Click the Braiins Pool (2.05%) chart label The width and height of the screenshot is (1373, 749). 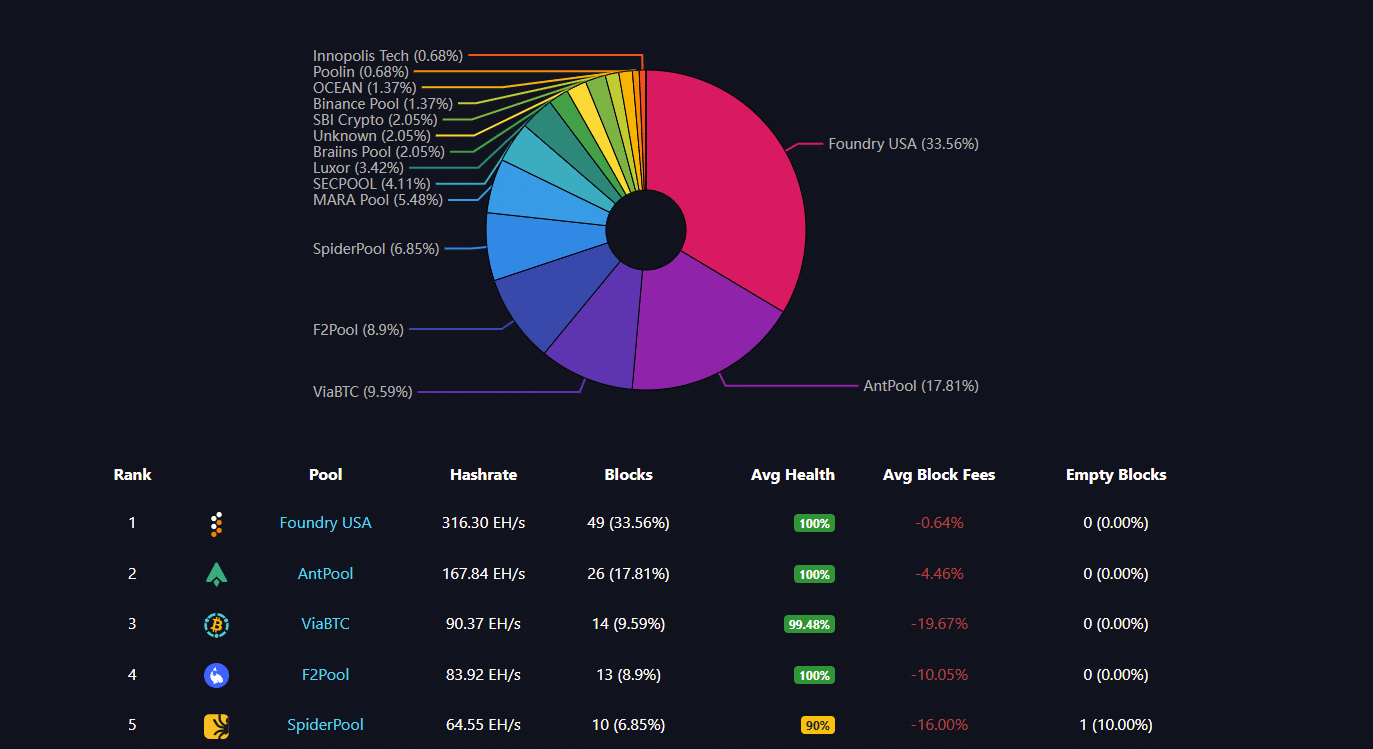tap(379, 152)
